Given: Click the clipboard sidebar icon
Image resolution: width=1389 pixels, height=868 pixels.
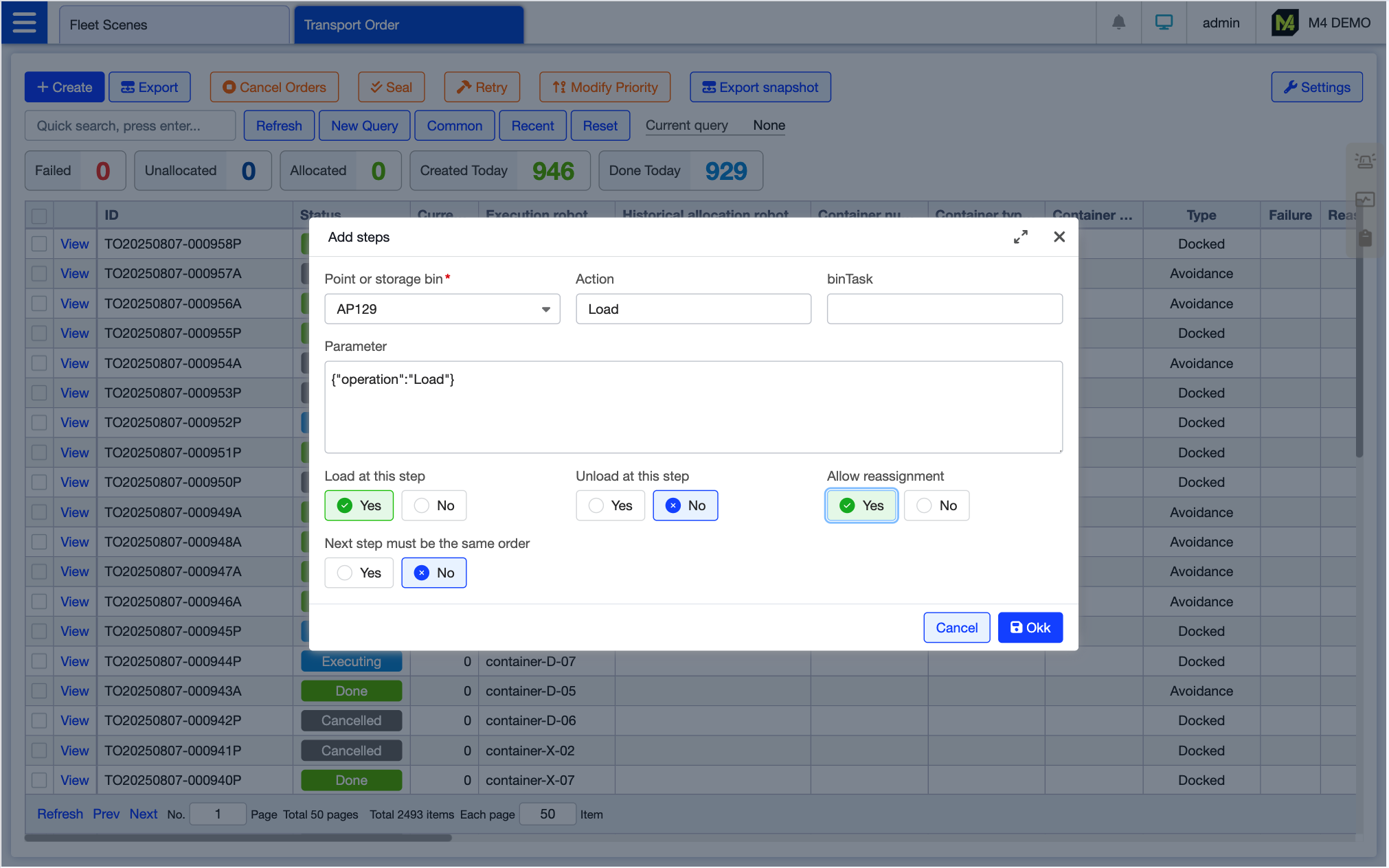Looking at the screenshot, I should point(1364,238).
